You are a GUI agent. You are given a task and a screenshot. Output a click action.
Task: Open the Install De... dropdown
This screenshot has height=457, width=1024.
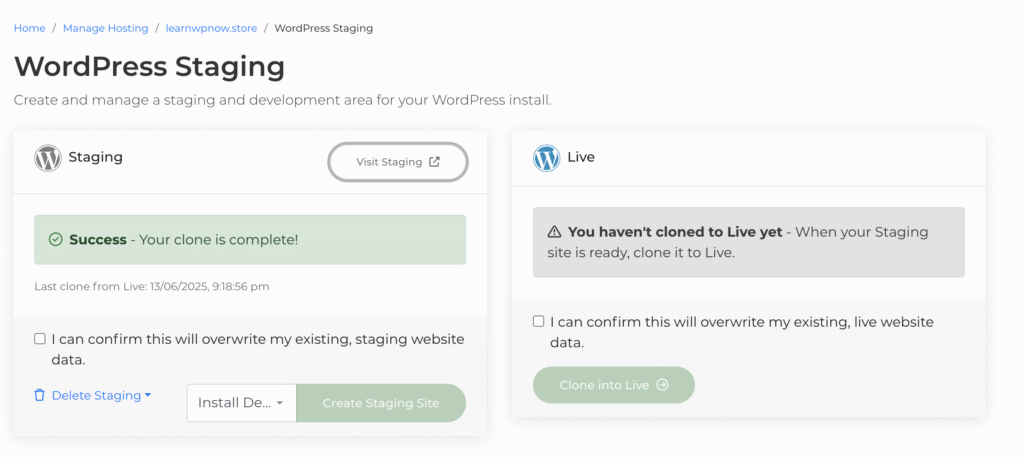(x=241, y=403)
